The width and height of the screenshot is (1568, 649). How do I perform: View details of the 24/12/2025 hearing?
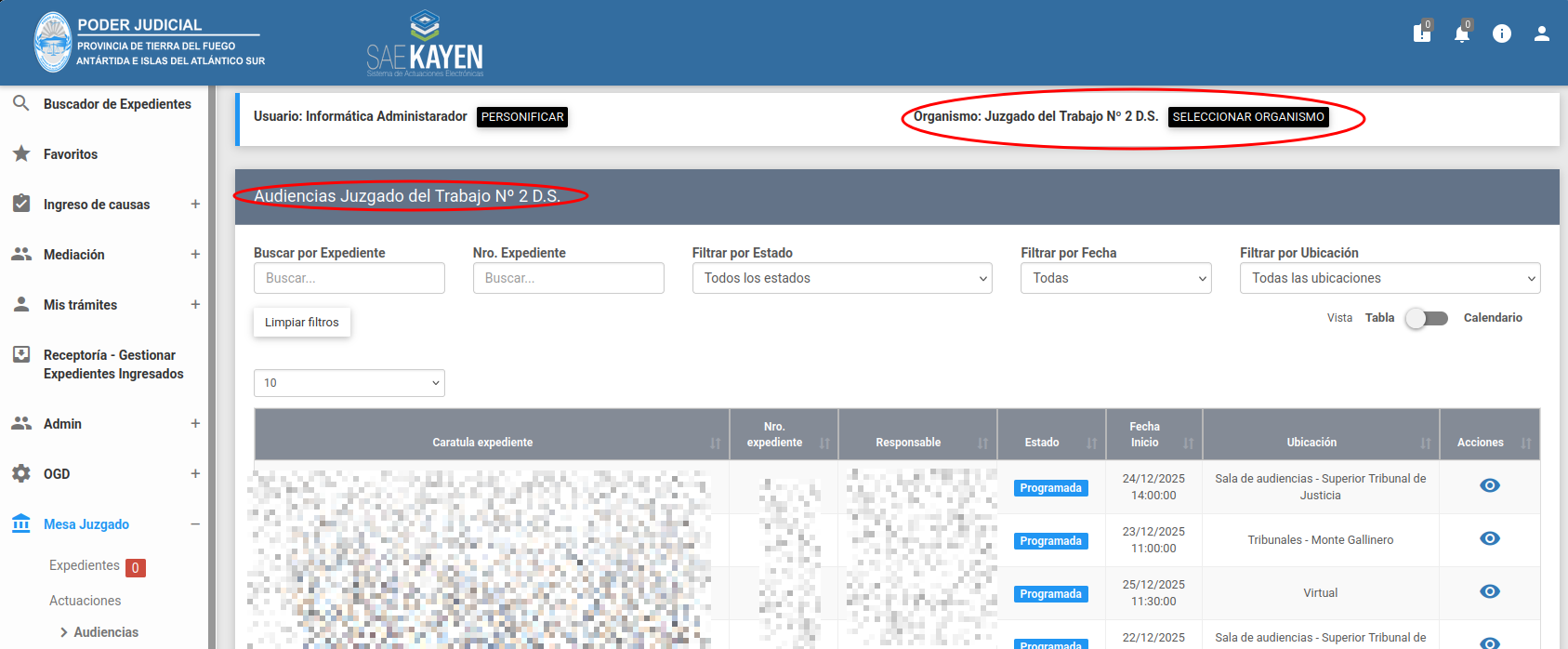(1489, 486)
